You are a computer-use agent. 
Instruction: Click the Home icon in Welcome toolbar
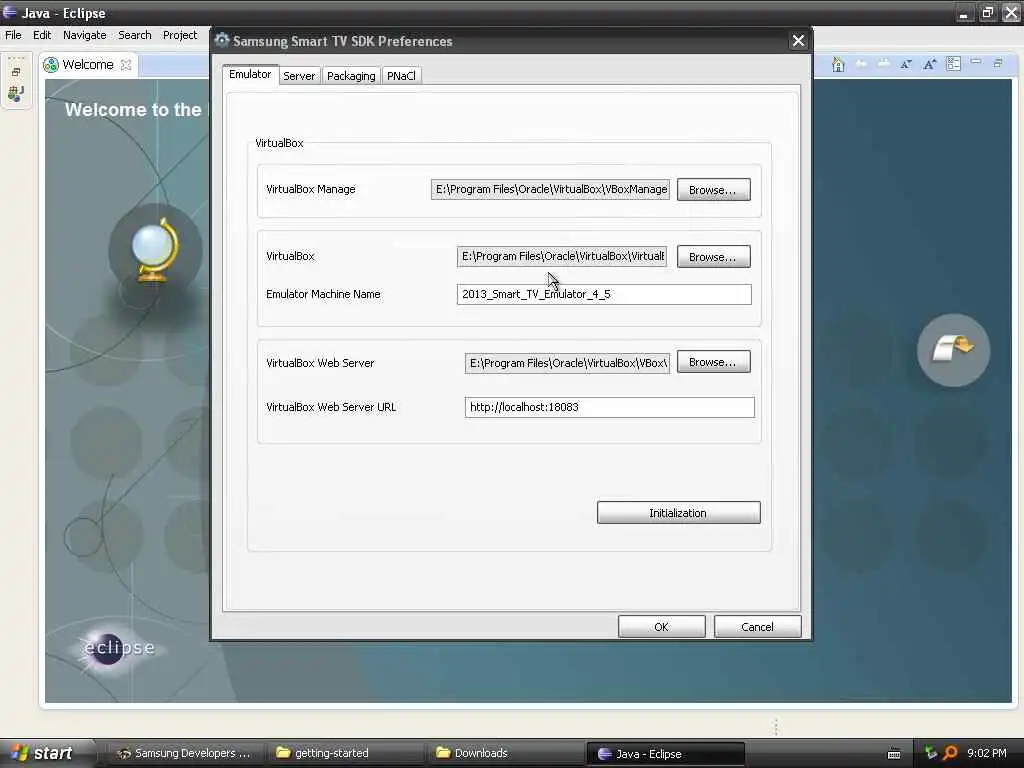[839, 64]
